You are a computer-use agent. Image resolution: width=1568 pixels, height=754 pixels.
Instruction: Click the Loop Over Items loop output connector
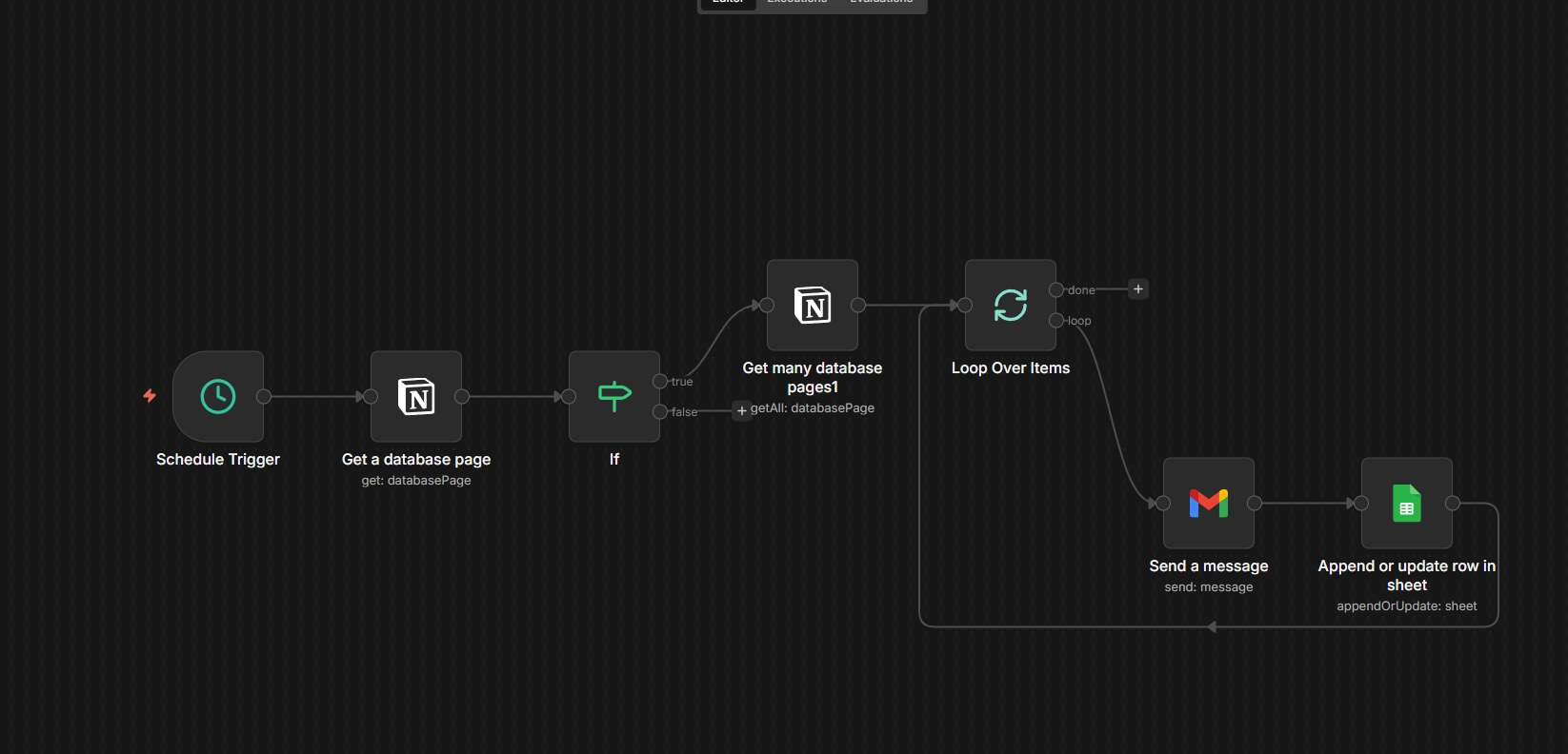[x=1056, y=320]
